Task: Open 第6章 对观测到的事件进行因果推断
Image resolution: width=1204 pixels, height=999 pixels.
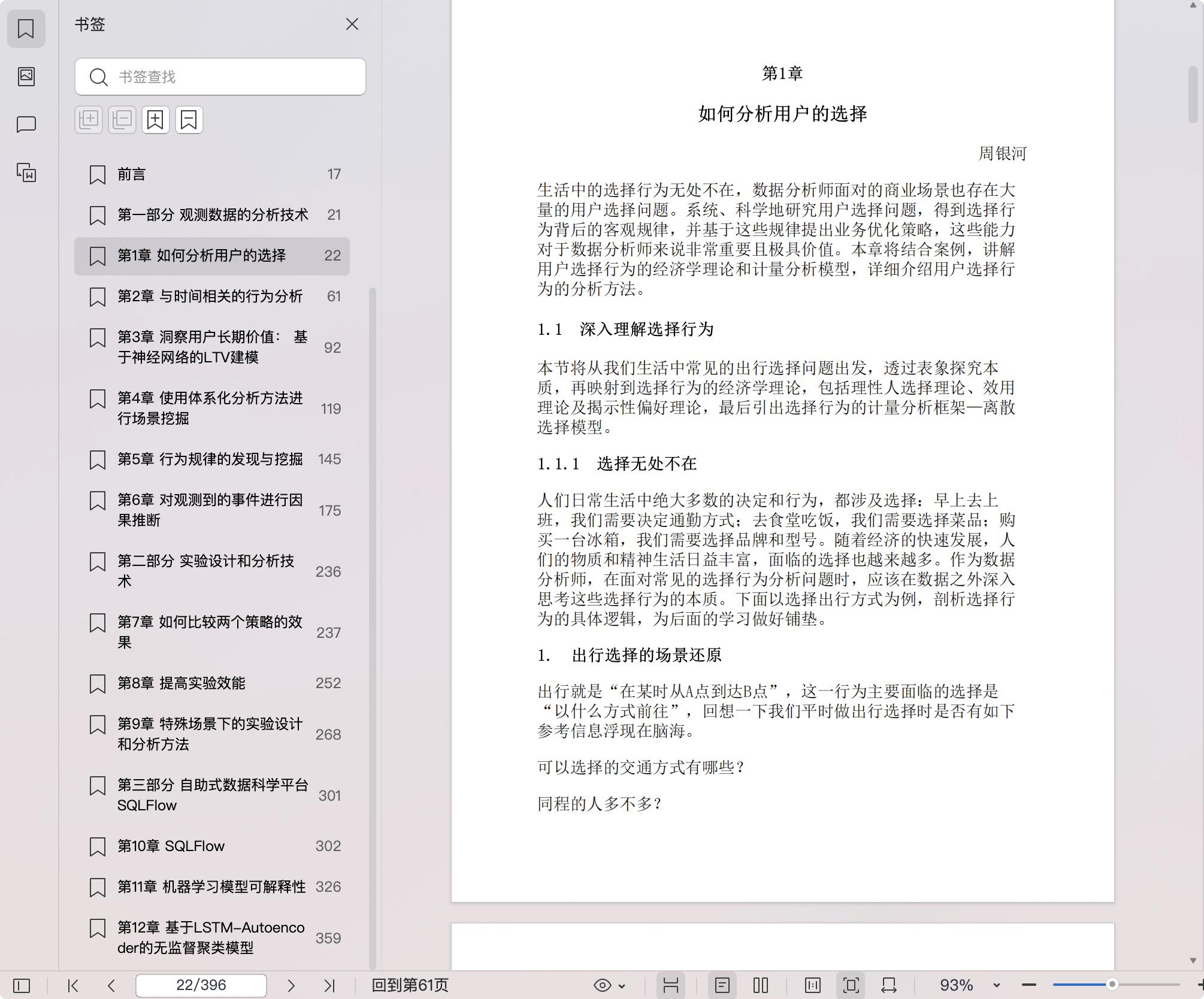Action: [212, 510]
